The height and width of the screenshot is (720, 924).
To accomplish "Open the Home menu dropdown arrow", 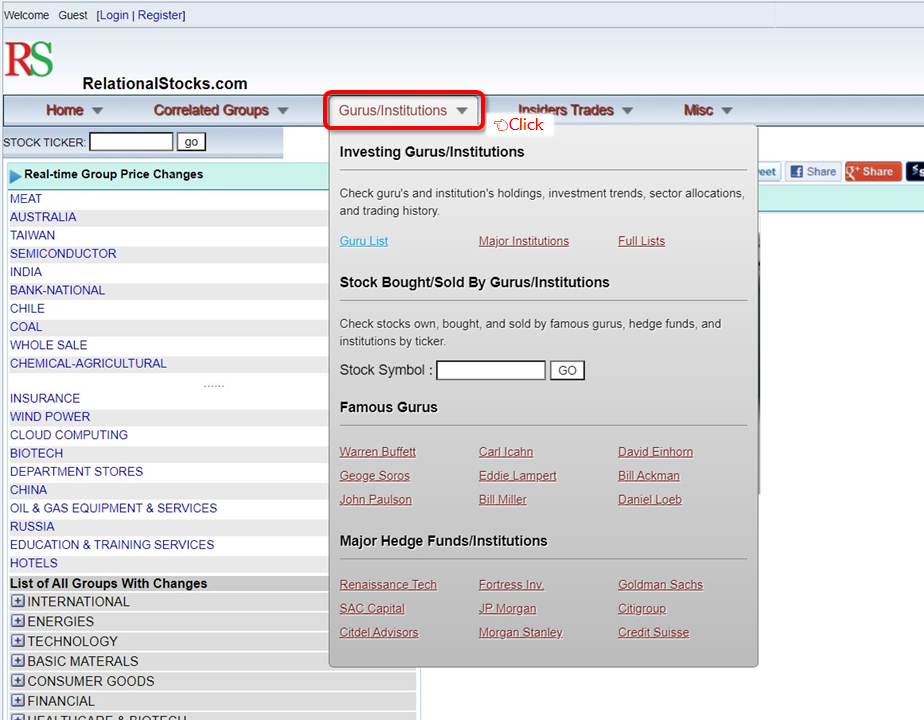I will pyautogui.click(x=97, y=111).
